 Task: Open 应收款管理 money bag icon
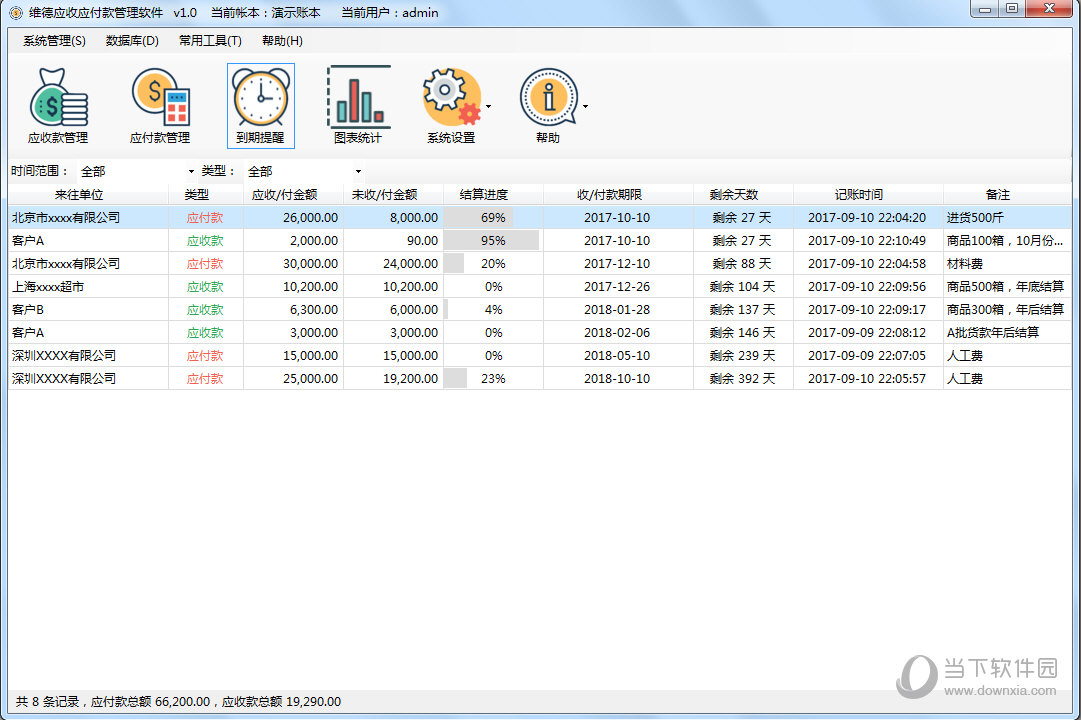[x=58, y=98]
